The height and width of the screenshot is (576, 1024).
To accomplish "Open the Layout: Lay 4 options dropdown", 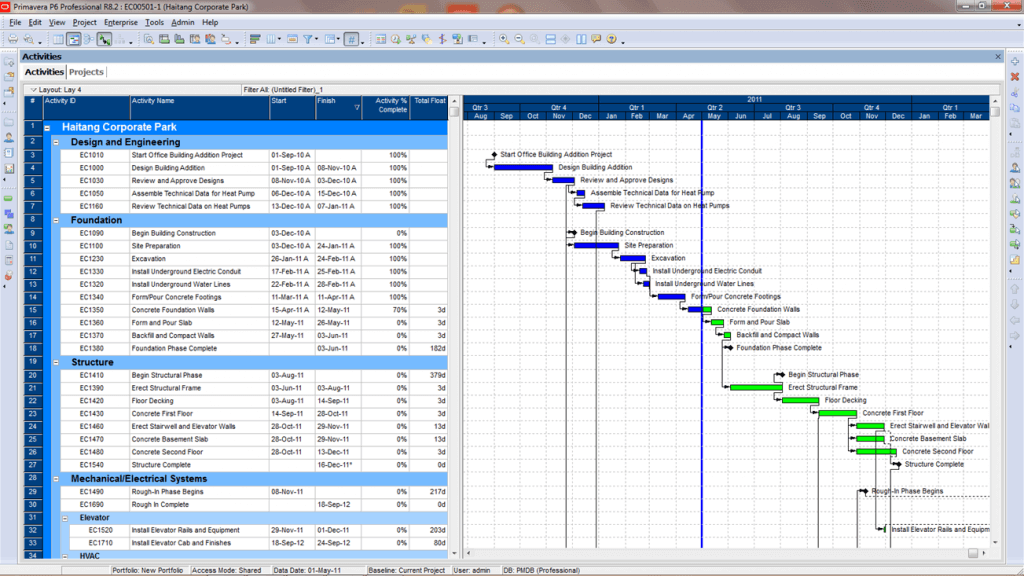I will point(33,90).
